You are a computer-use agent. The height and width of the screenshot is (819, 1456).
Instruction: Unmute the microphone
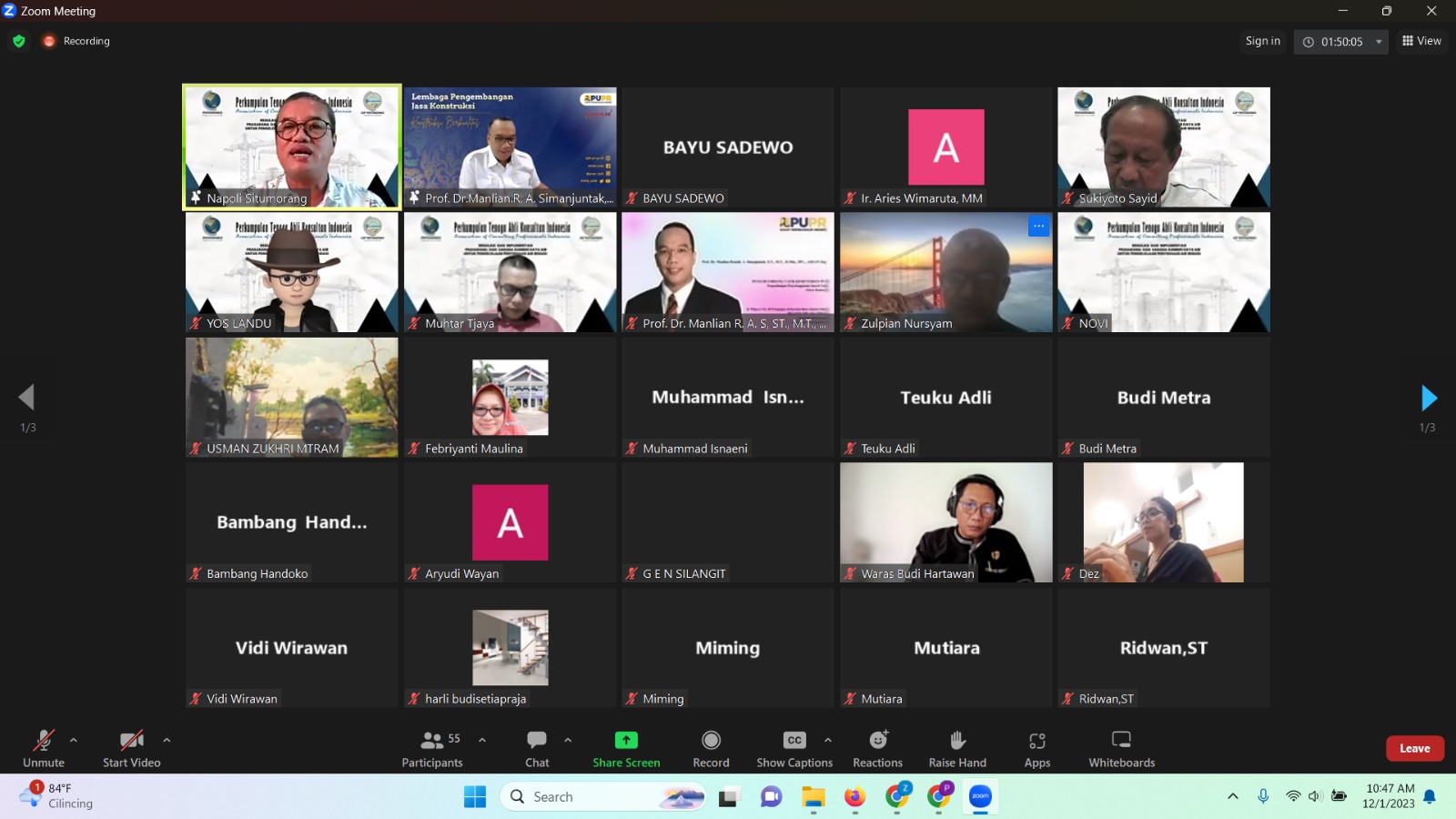click(43, 741)
